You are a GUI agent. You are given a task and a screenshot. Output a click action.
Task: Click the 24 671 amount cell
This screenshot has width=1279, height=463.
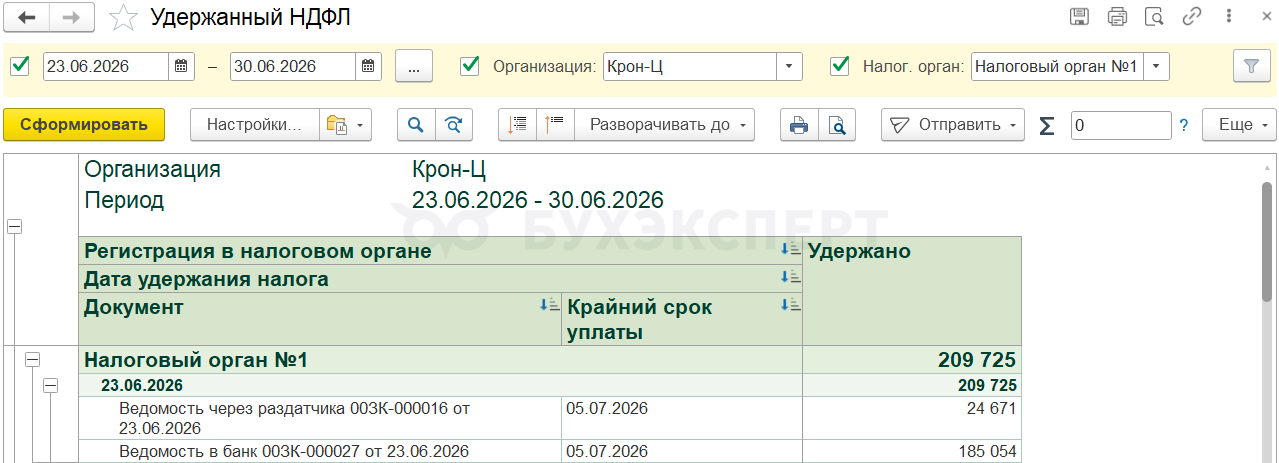(912, 418)
